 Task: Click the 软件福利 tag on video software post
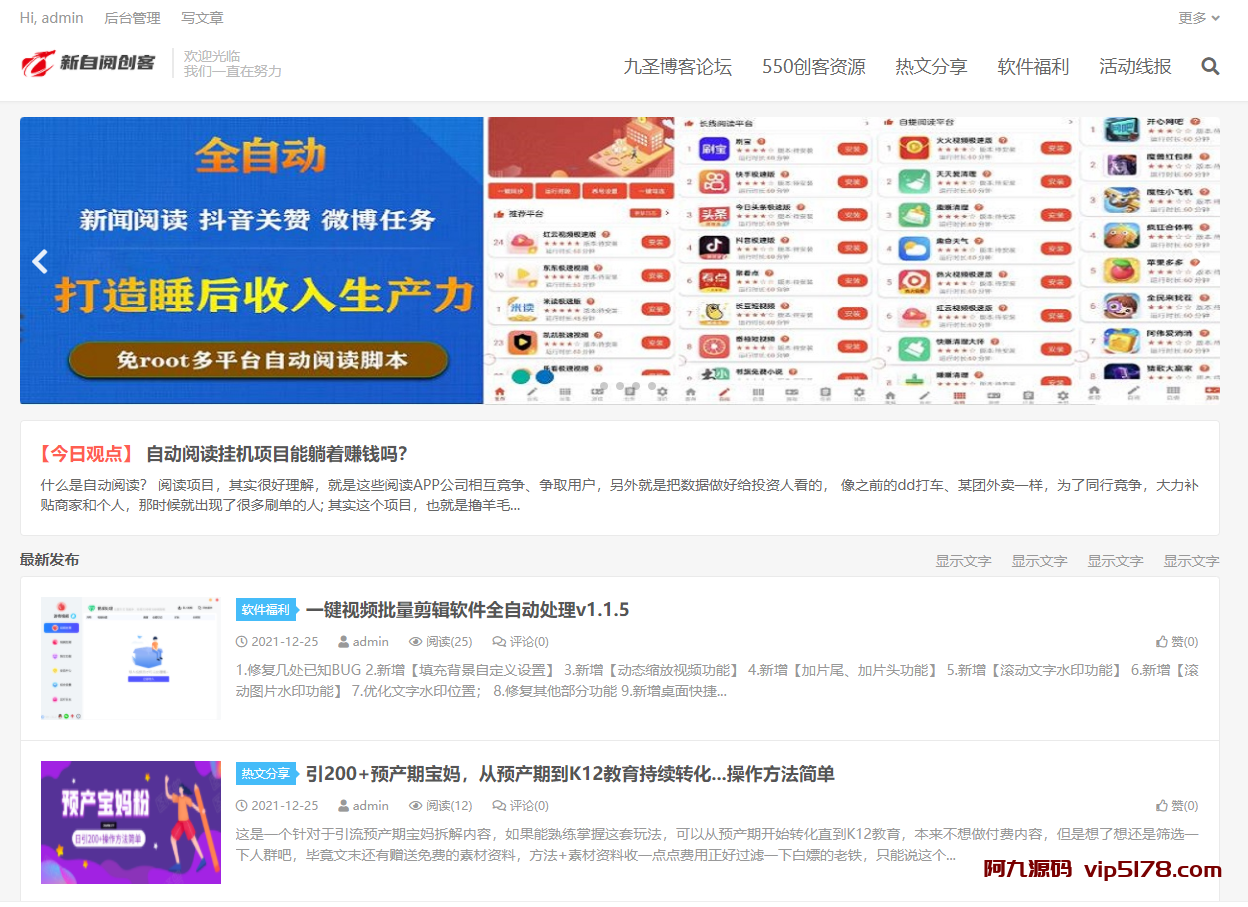[x=266, y=610]
